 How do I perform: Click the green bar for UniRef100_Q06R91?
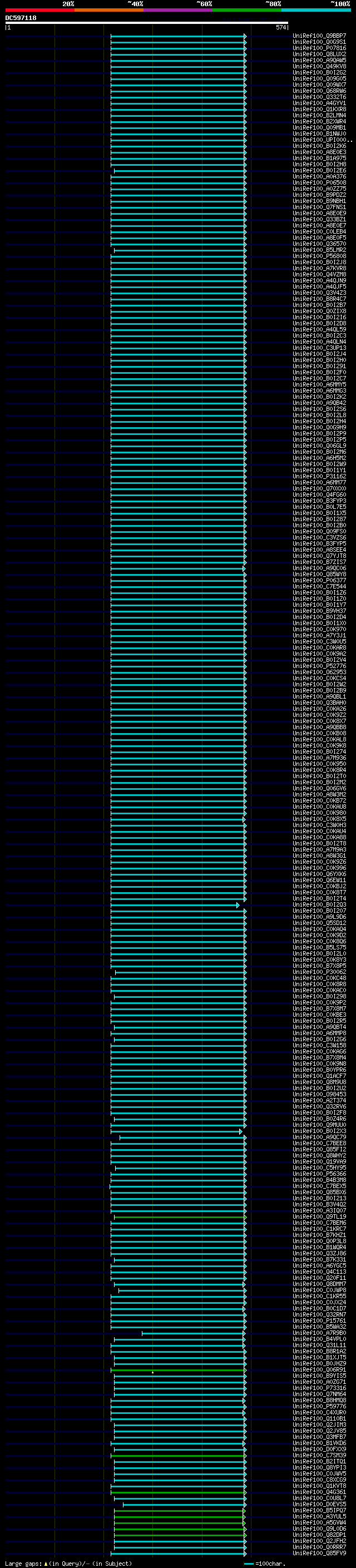click(x=179, y=1370)
